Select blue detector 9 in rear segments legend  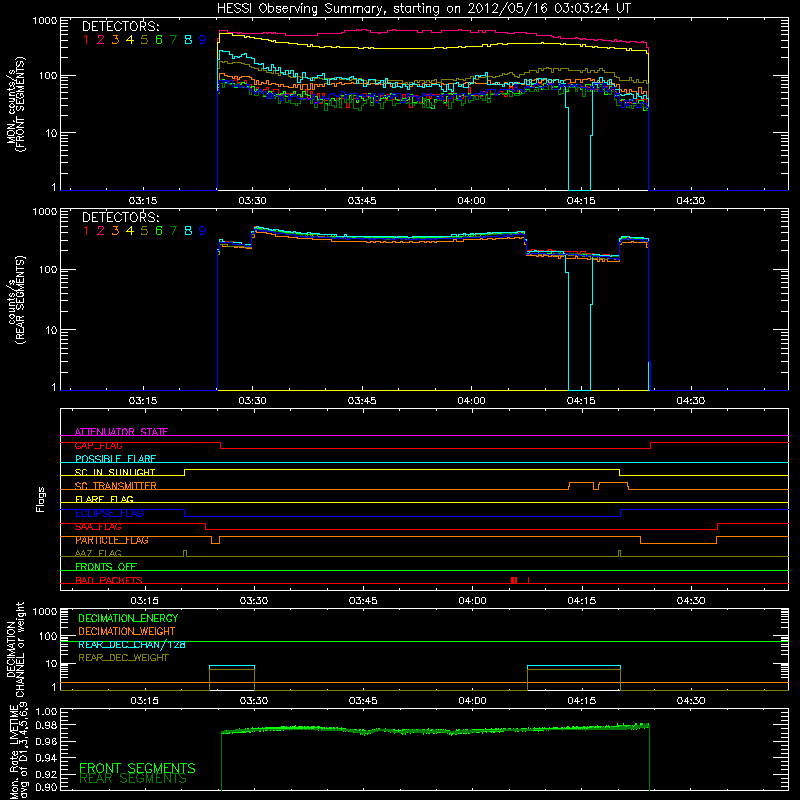203,231
